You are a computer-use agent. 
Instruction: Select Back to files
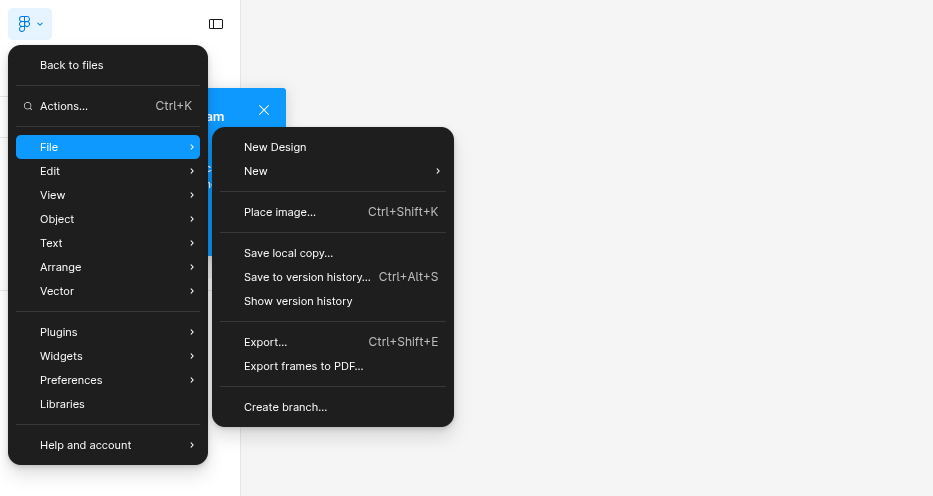(x=72, y=65)
